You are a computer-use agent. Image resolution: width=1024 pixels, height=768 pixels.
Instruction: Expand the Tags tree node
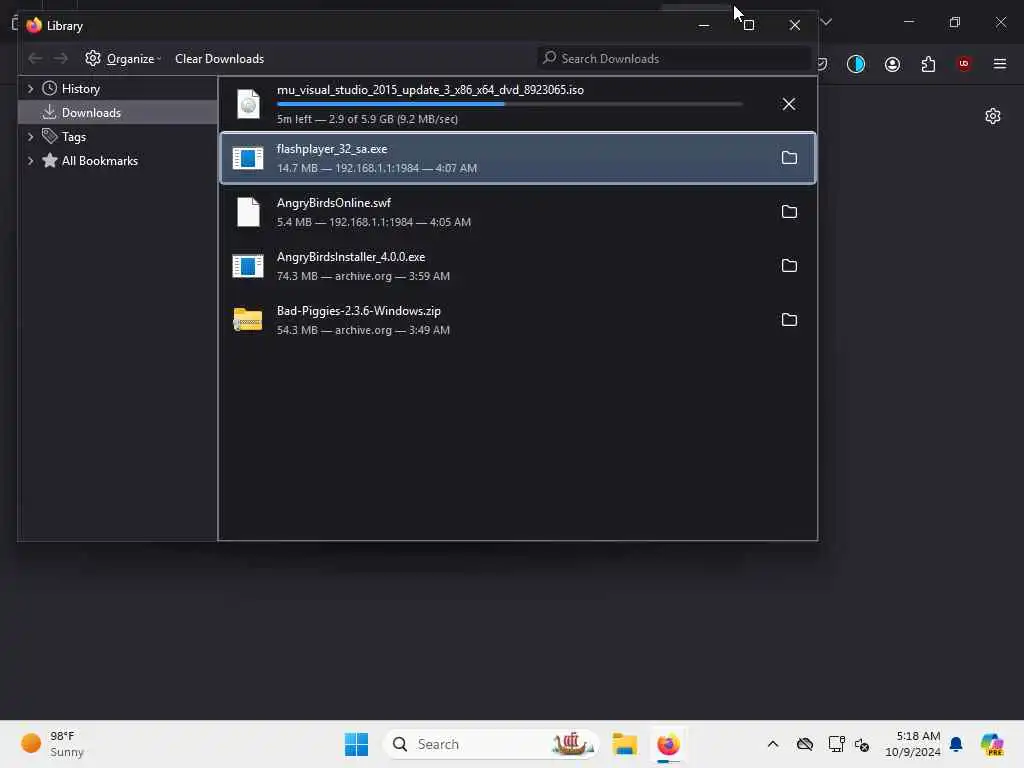(x=30, y=136)
